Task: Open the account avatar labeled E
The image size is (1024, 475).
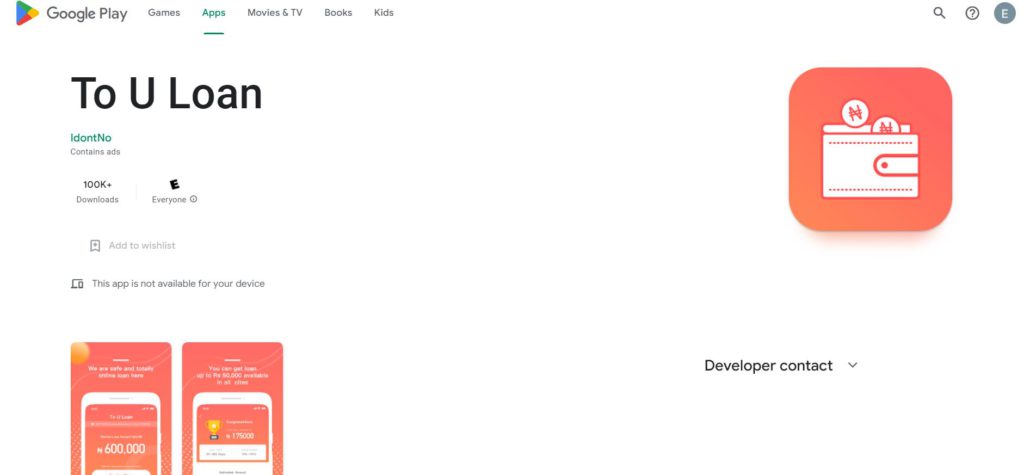Action: pos(1004,13)
